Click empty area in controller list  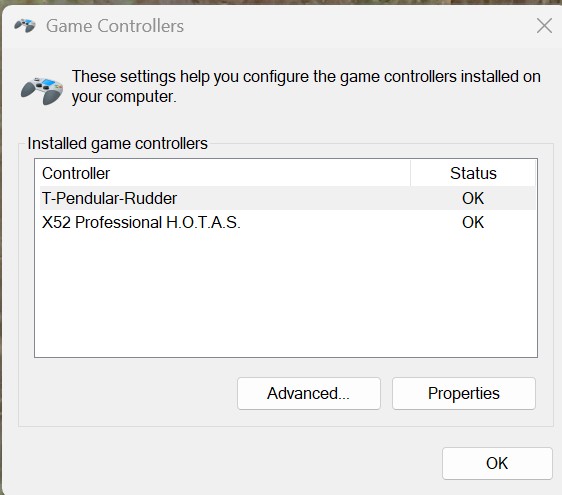point(286,295)
